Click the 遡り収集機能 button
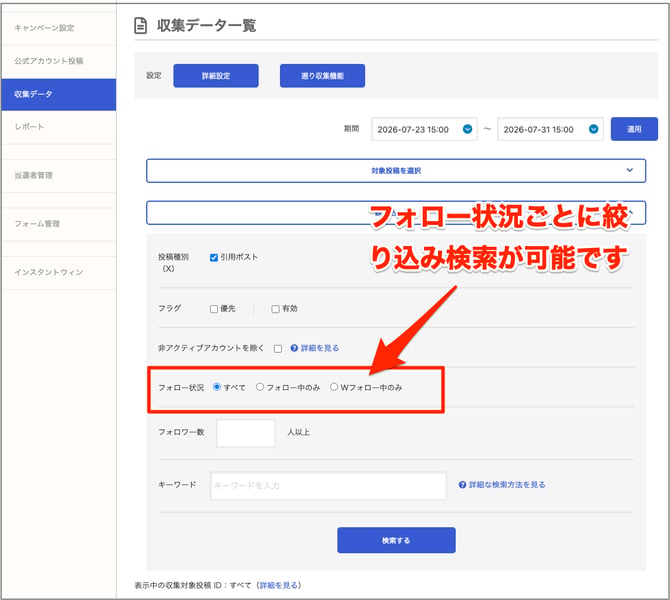The image size is (670, 600). (322, 76)
